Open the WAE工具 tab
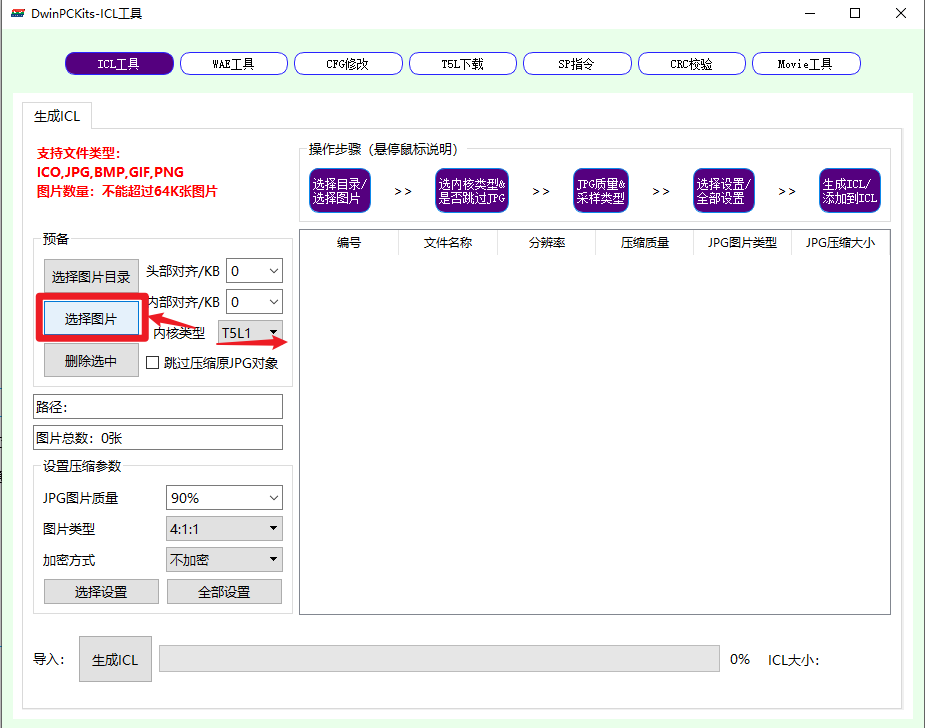The image size is (925, 728). tap(234, 64)
